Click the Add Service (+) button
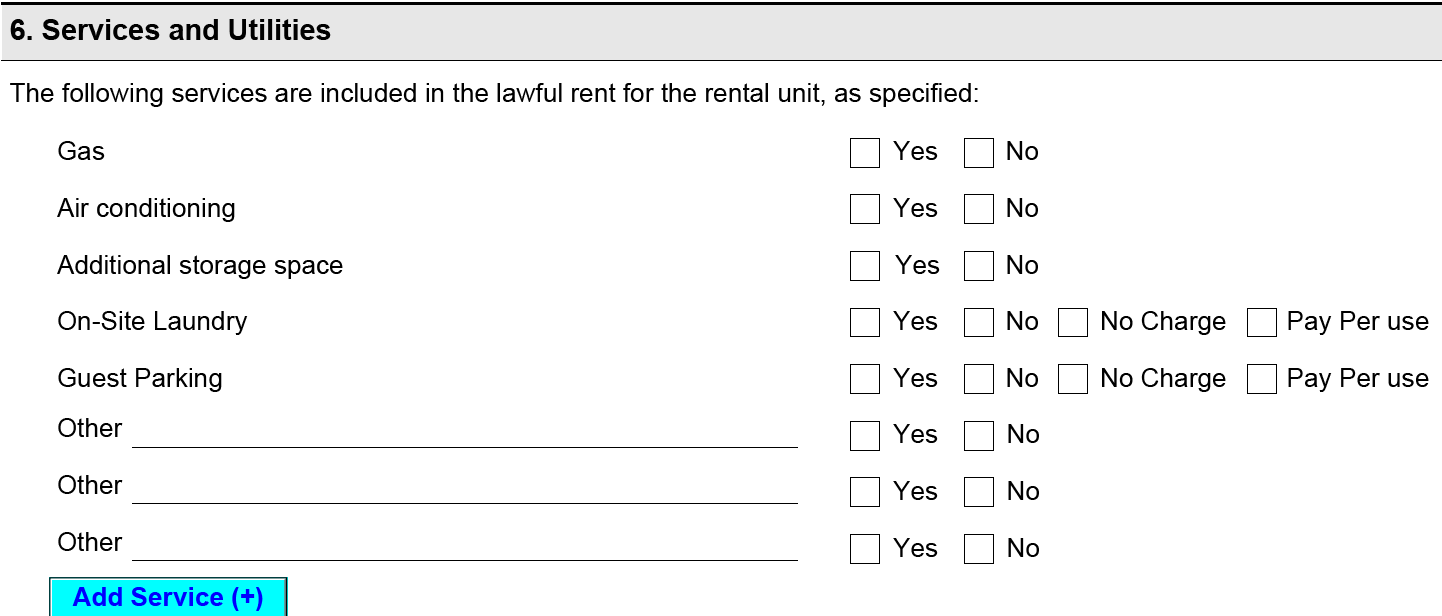Viewport: 1442px width, 616px height. click(x=168, y=597)
